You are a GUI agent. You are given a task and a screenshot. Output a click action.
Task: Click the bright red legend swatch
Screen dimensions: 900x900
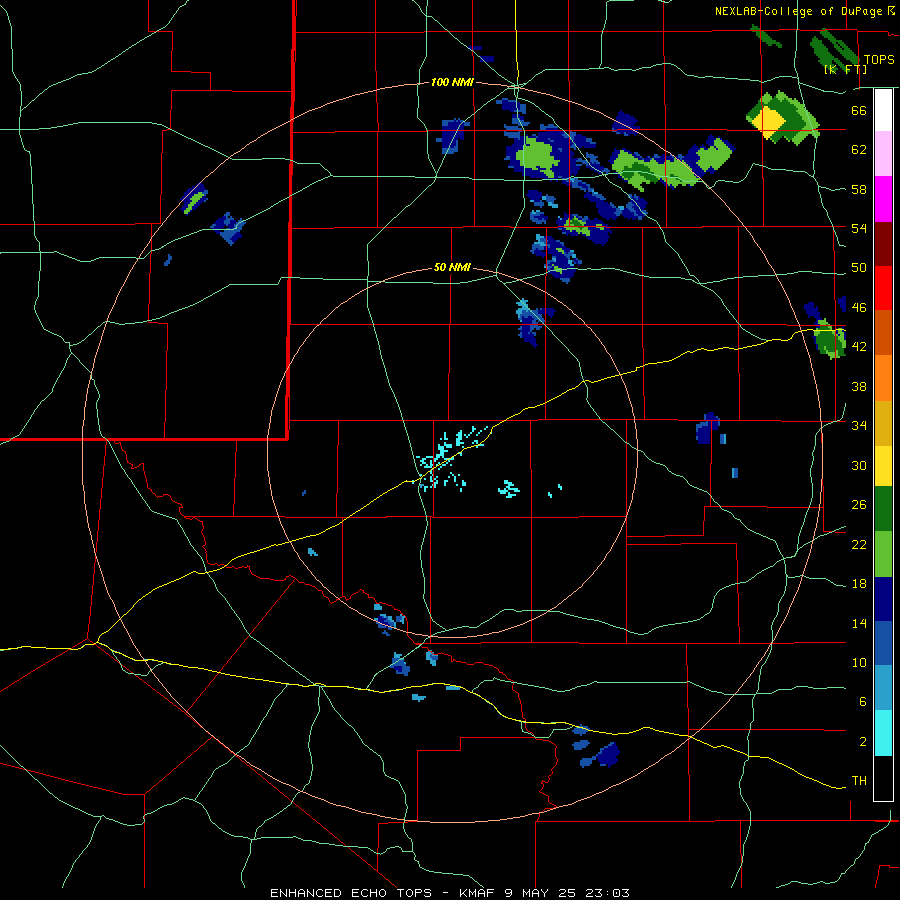point(883,288)
